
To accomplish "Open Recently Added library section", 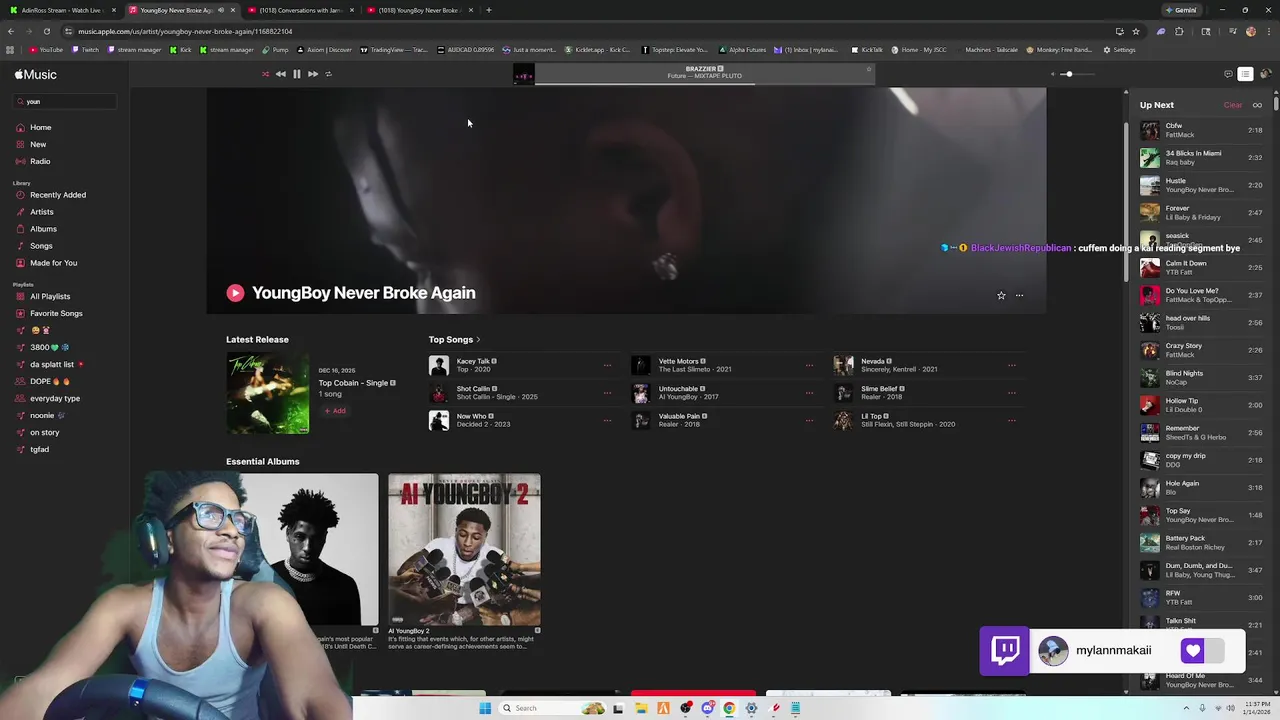I will (58, 195).
